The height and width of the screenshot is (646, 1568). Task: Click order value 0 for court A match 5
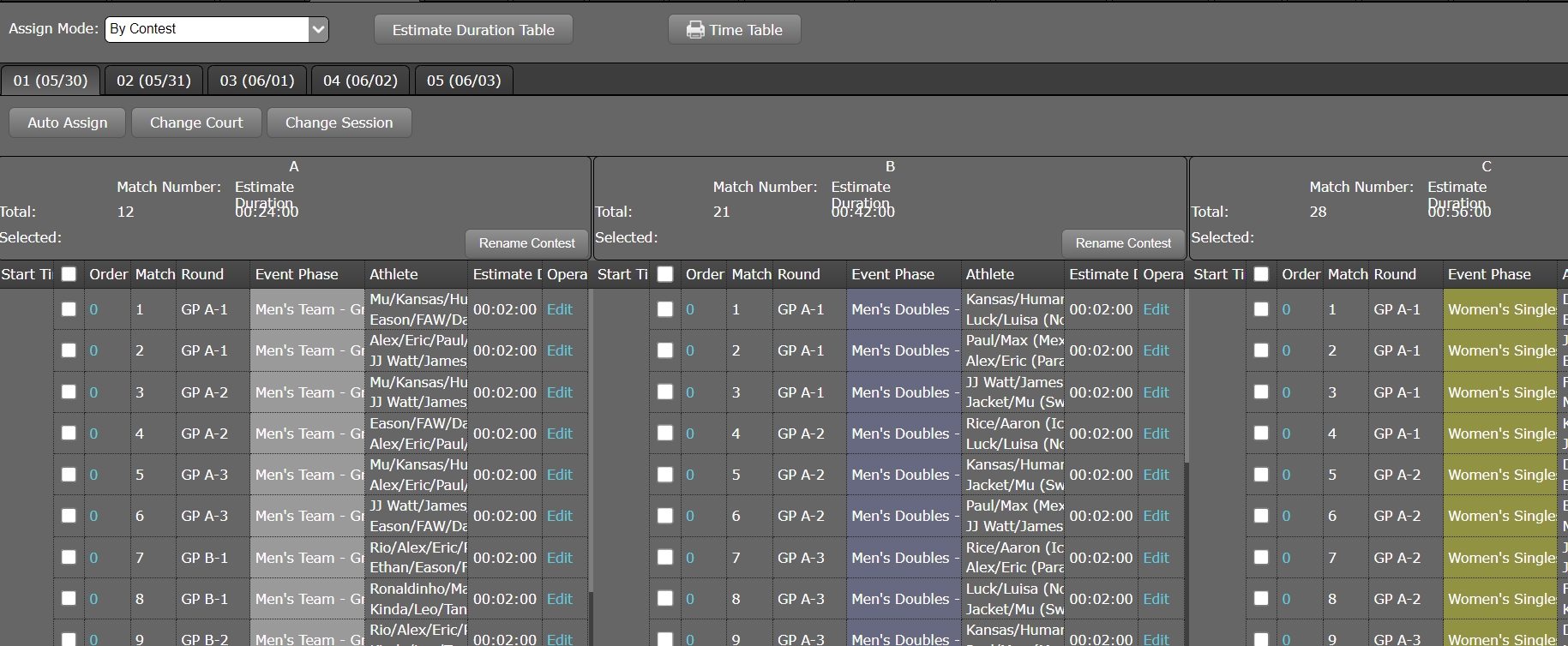tap(93, 475)
